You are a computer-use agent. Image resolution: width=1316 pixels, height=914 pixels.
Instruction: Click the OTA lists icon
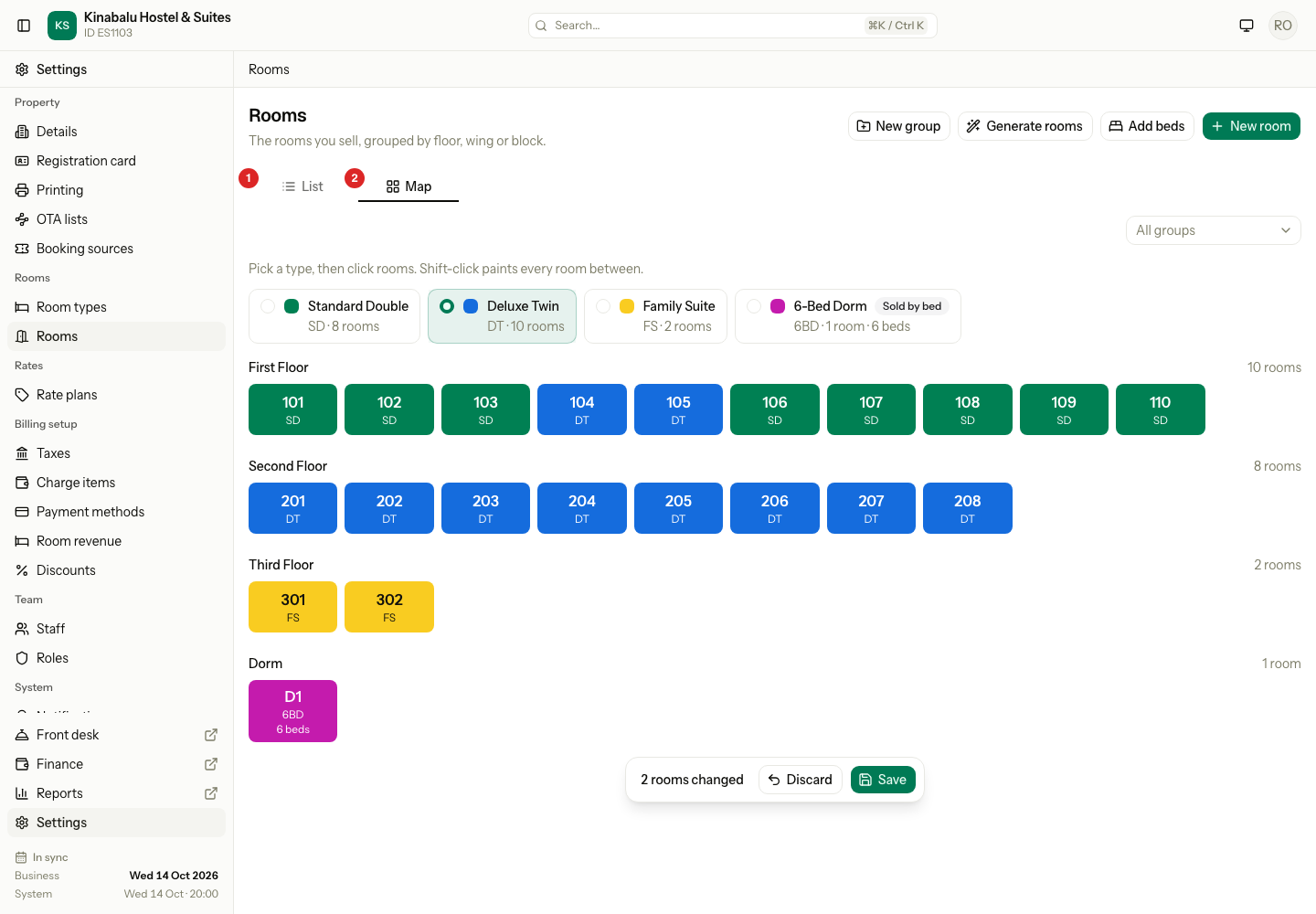tap(22, 219)
